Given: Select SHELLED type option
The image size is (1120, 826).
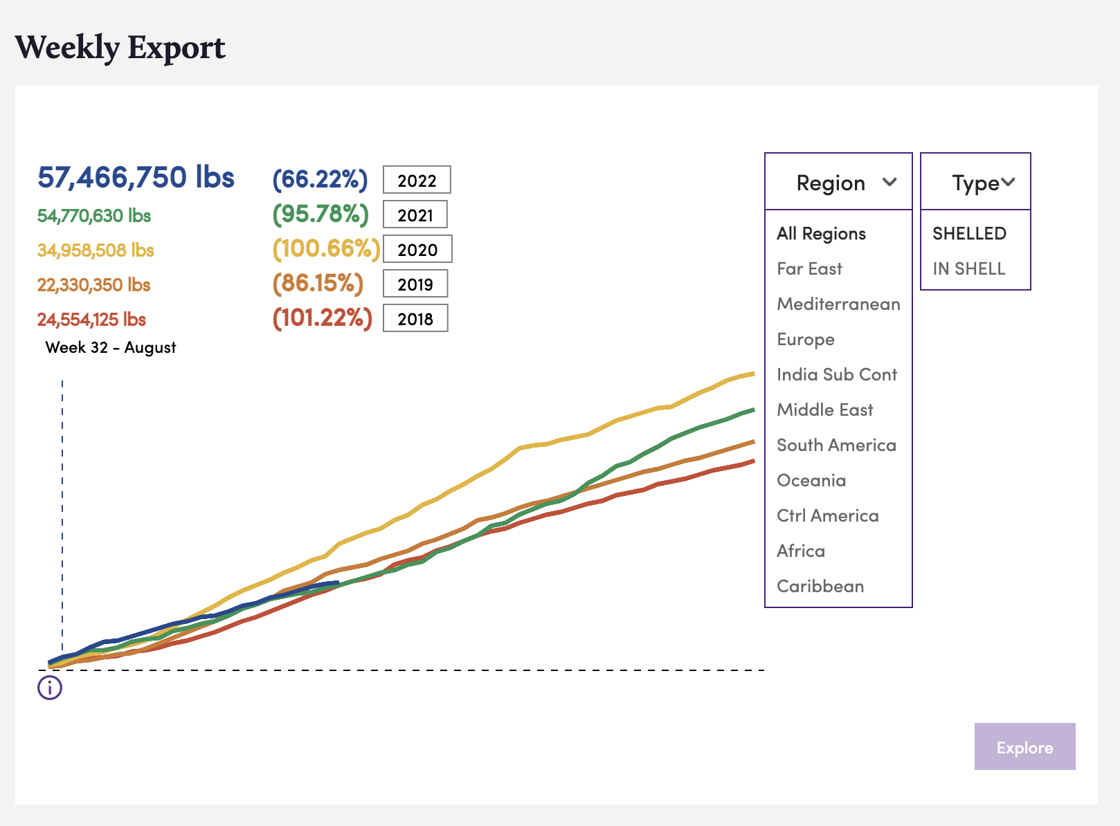Looking at the screenshot, I should pos(969,233).
